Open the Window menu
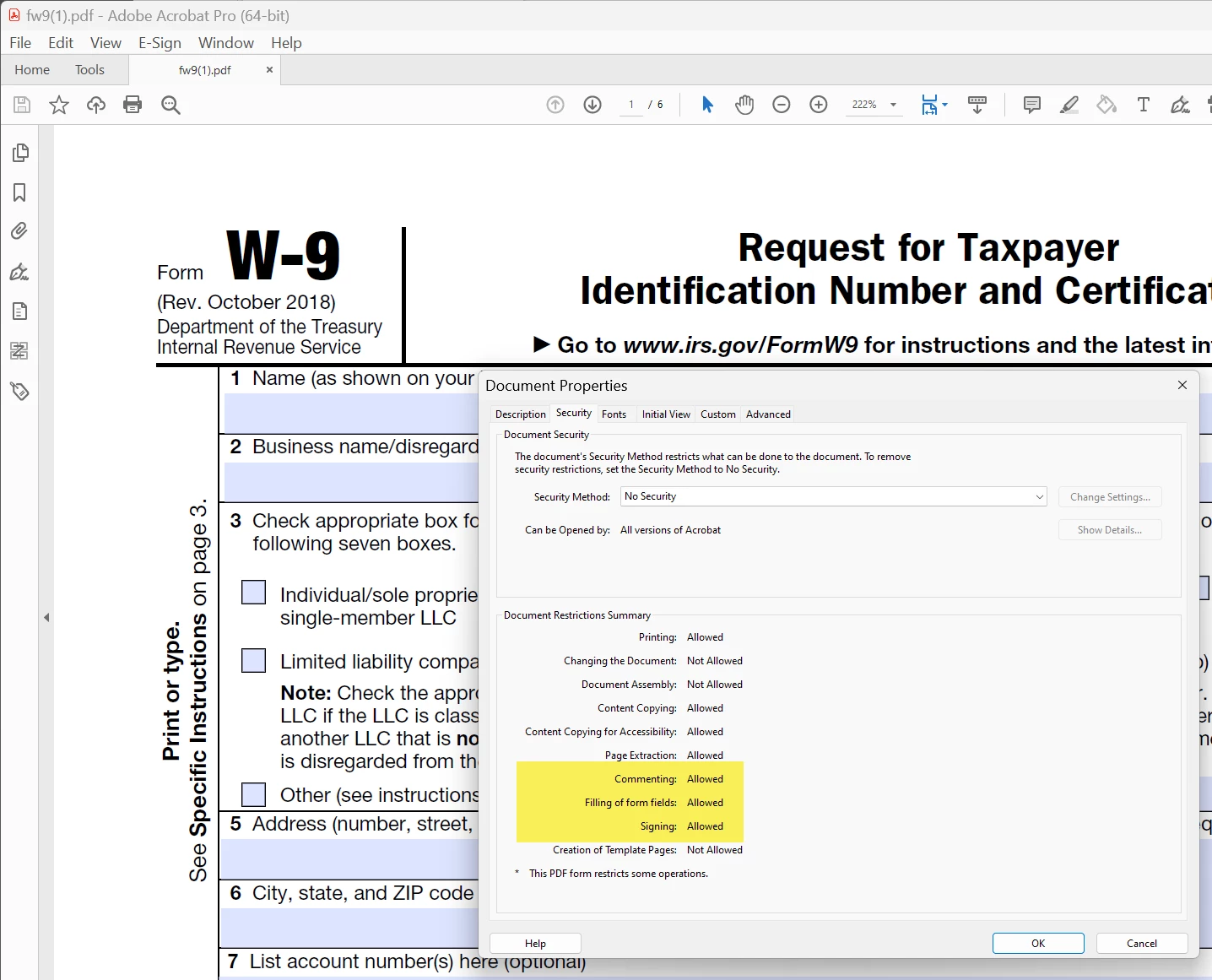 226,43
